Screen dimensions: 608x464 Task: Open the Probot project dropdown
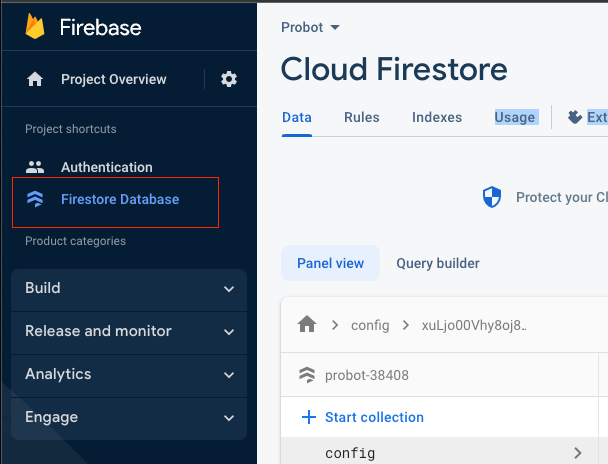[x=311, y=27]
